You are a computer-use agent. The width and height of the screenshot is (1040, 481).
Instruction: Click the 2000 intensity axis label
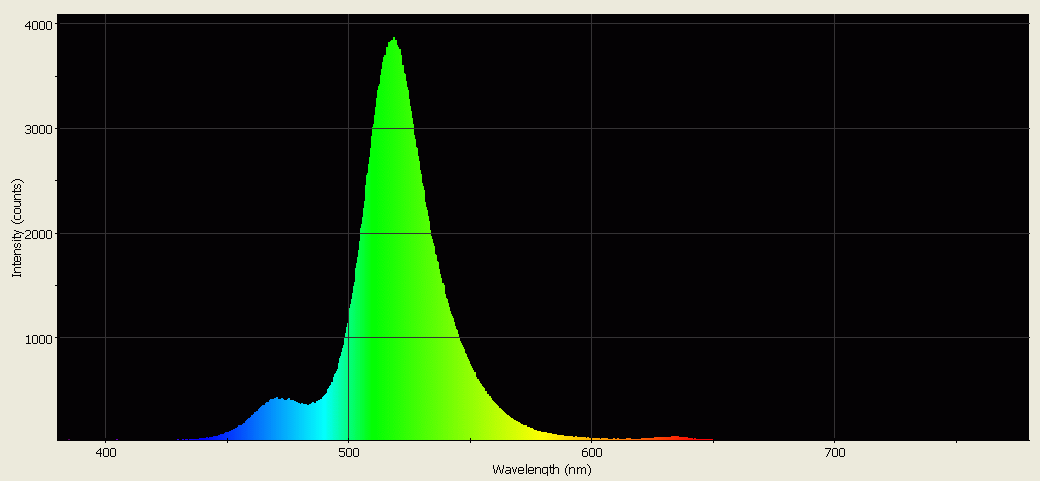tap(39, 234)
